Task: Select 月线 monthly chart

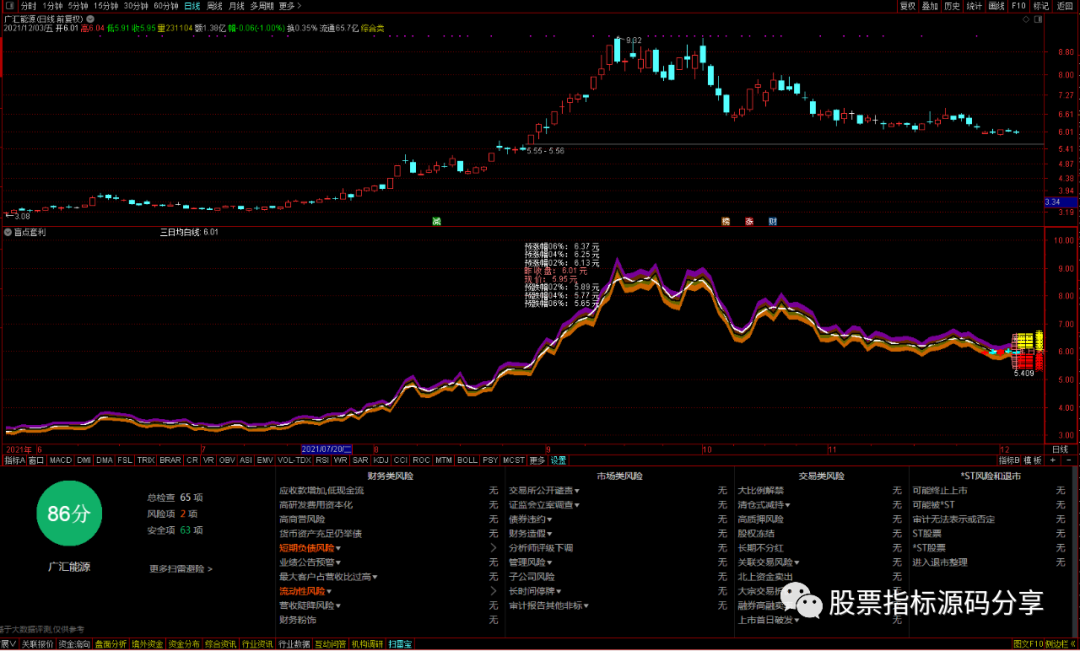Action: (236, 6)
